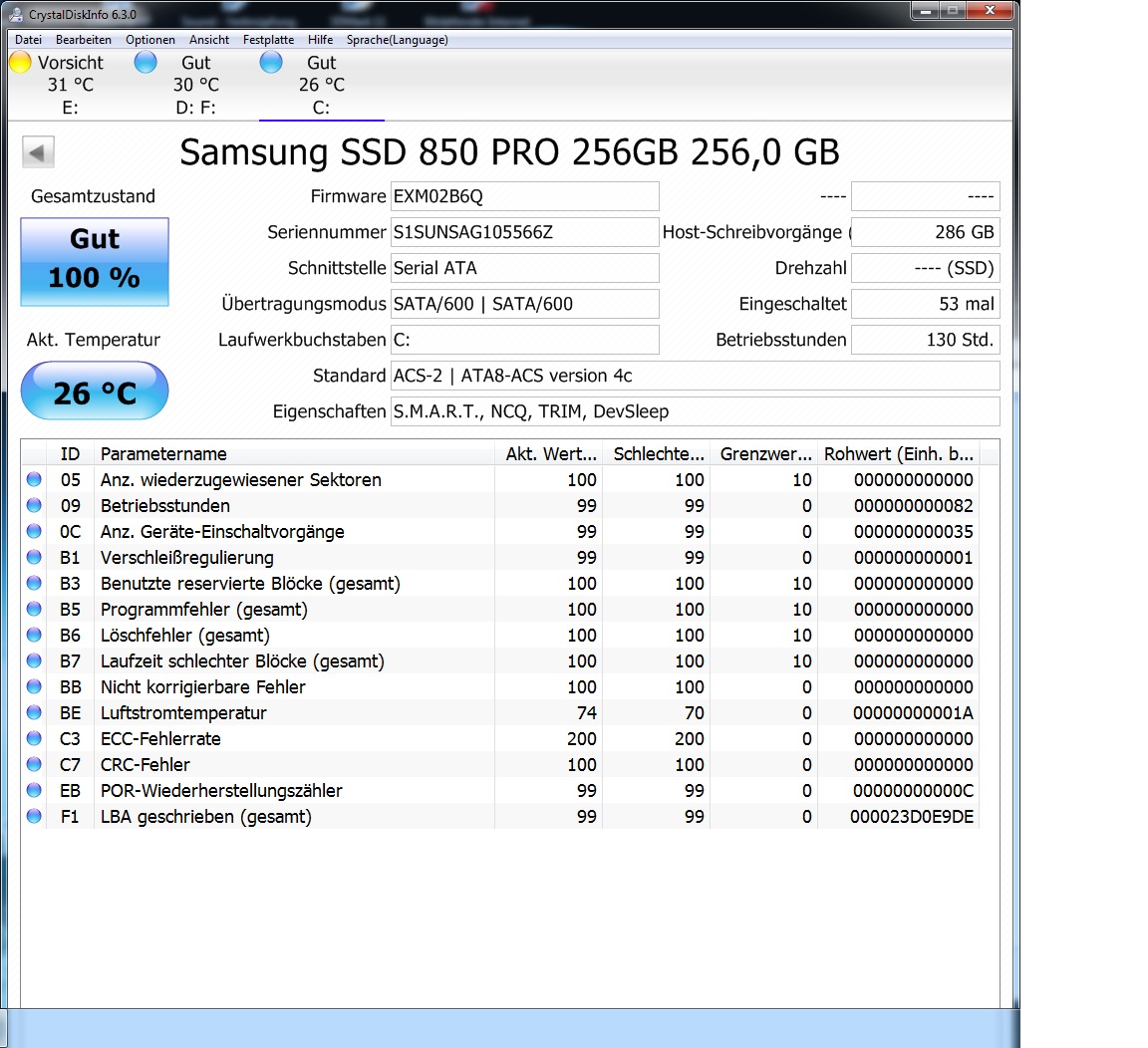The image size is (1148, 1048).
Task: Open the Festplatte menu
Action: point(269,40)
